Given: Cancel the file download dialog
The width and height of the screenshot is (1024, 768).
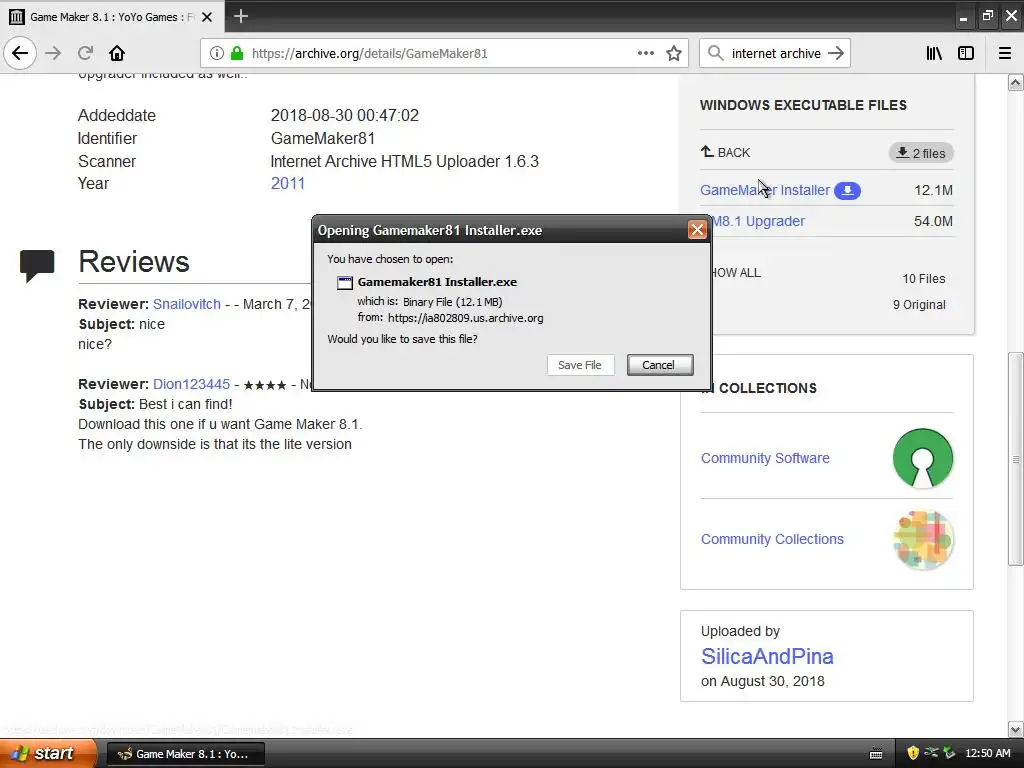Looking at the screenshot, I should point(660,365).
